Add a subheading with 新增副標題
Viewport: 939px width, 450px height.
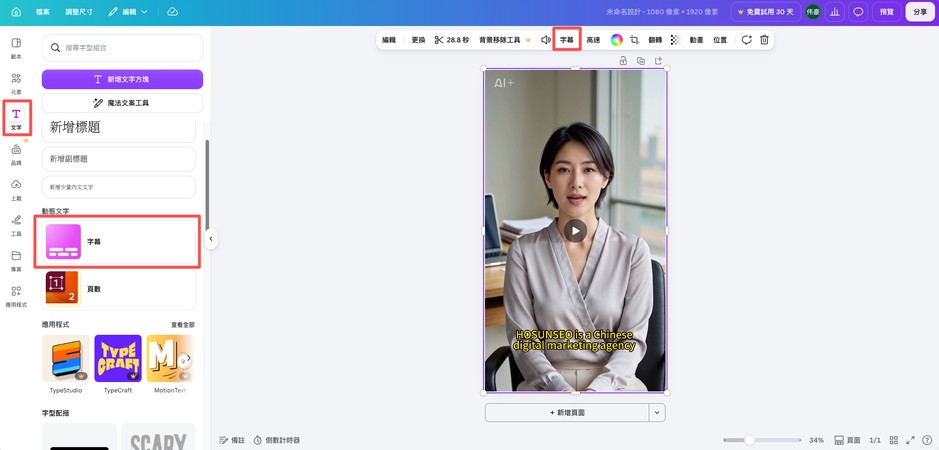[x=119, y=159]
